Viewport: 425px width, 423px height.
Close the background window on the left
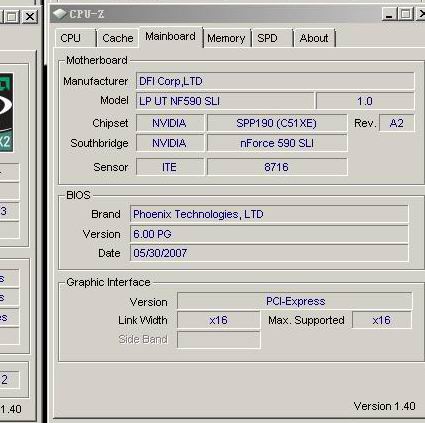[x=30, y=16]
